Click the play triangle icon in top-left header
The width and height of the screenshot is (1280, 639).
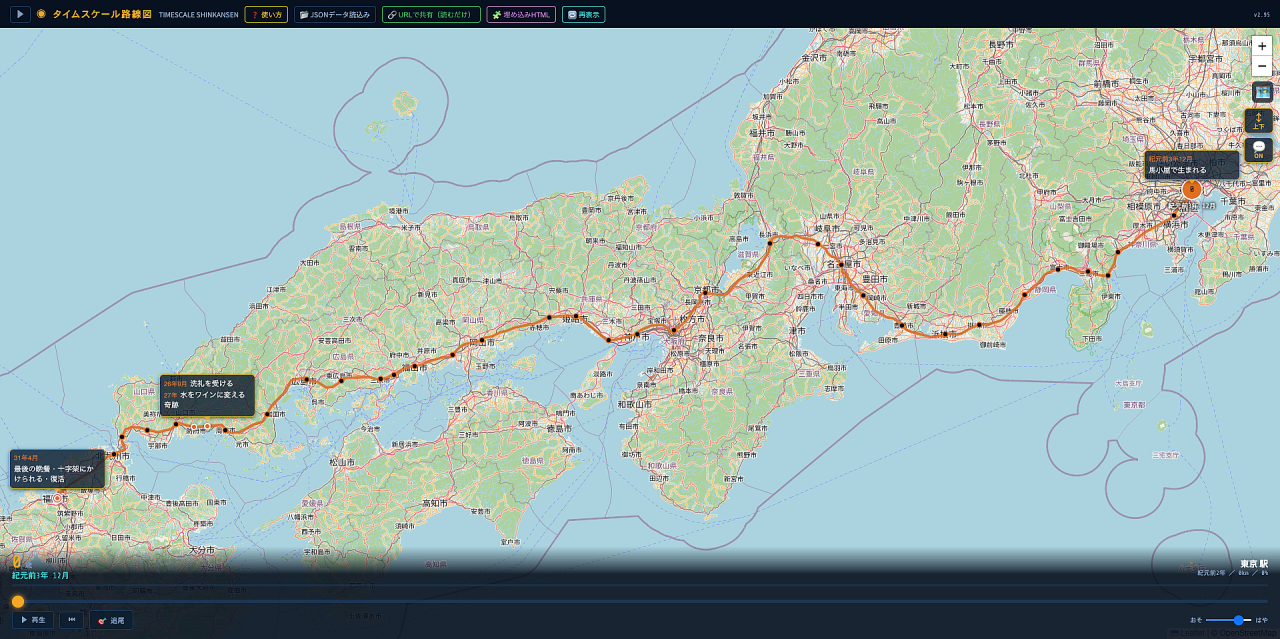(x=20, y=14)
